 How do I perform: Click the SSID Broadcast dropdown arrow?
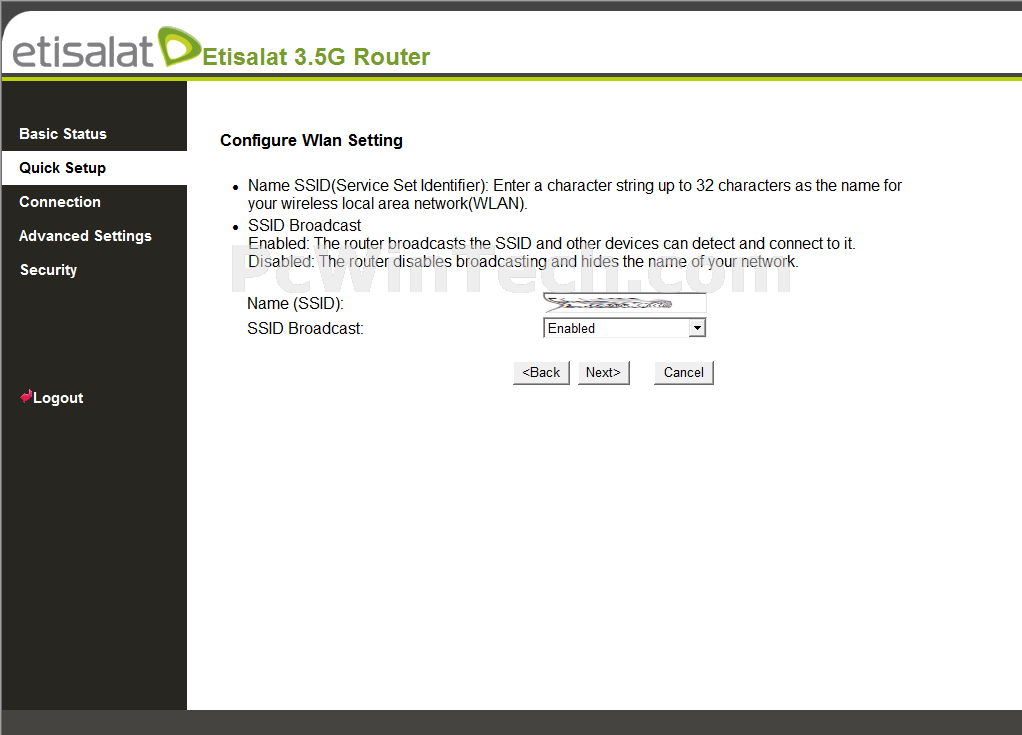point(697,328)
